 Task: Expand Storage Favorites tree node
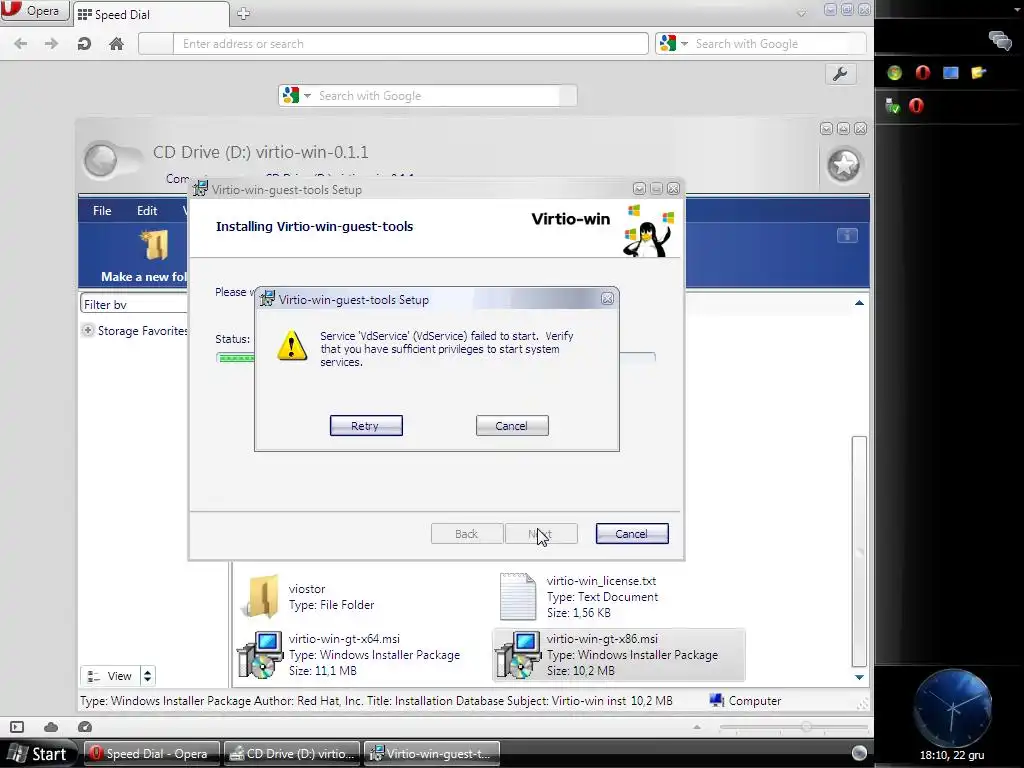click(x=88, y=330)
